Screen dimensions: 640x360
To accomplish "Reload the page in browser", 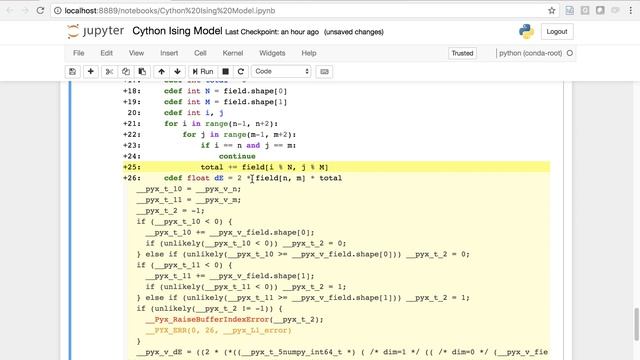I will point(40,11).
